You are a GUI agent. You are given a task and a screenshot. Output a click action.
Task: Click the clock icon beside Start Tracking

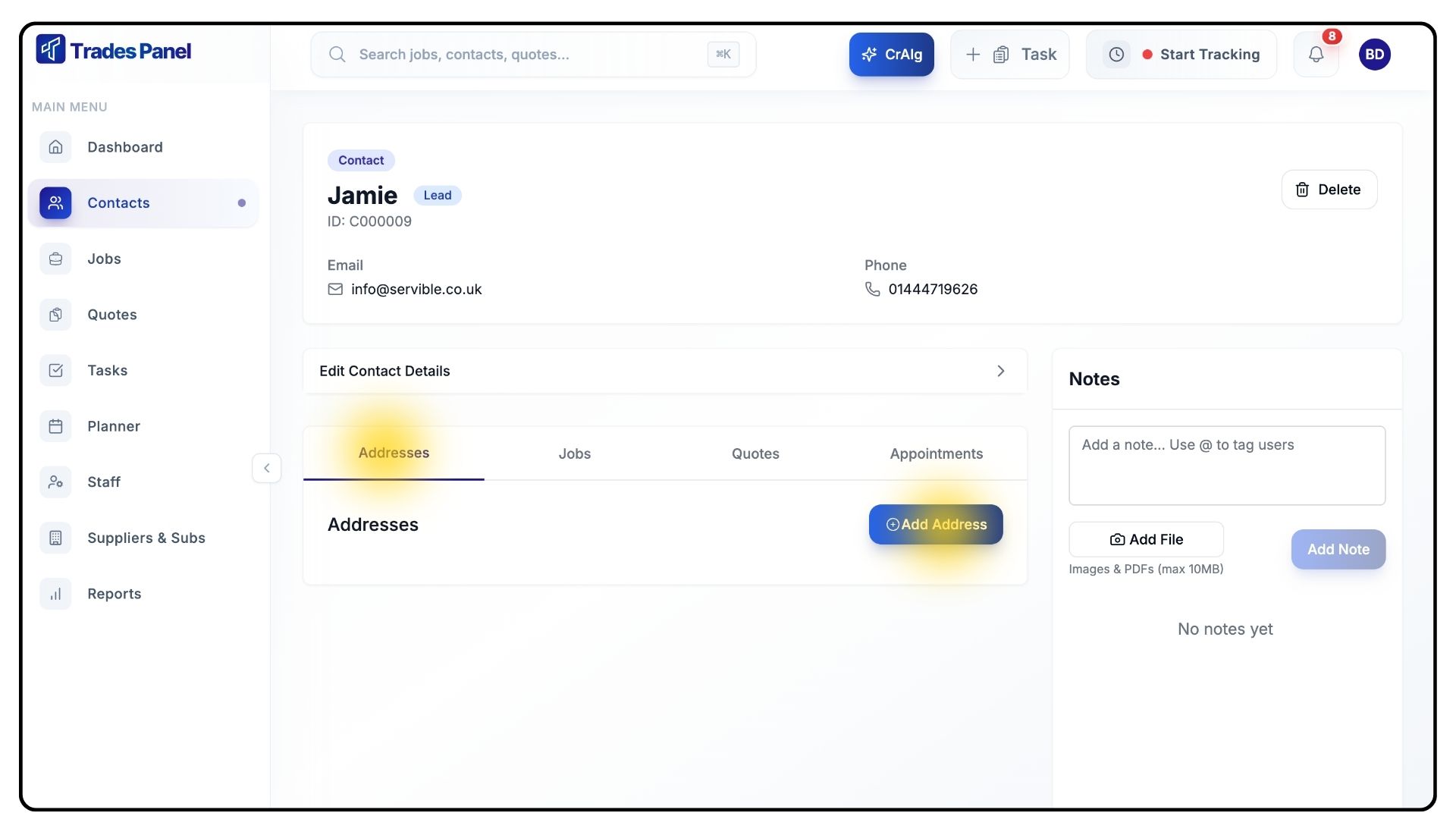point(1116,55)
